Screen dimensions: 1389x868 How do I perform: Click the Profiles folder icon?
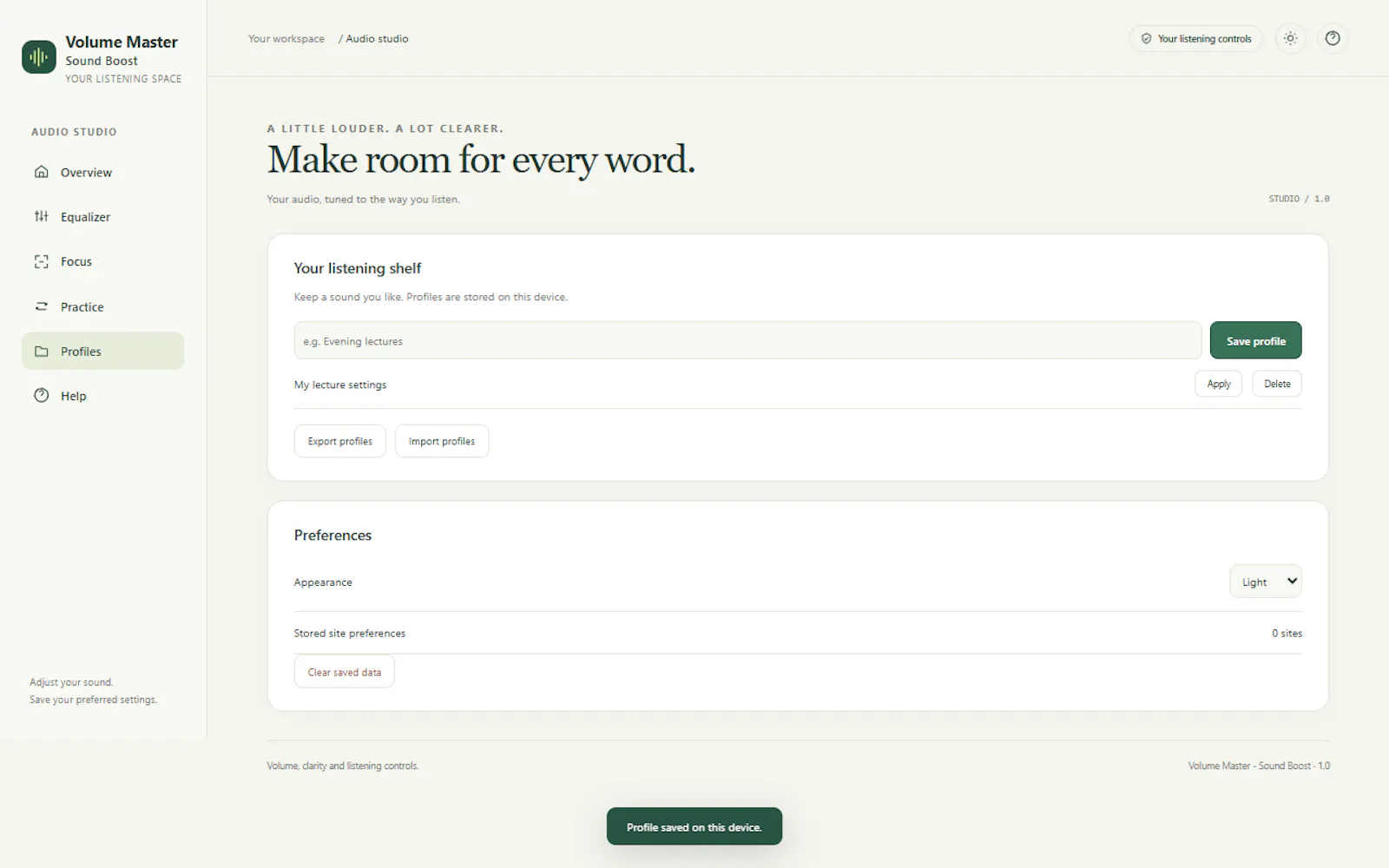tap(41, 352)
